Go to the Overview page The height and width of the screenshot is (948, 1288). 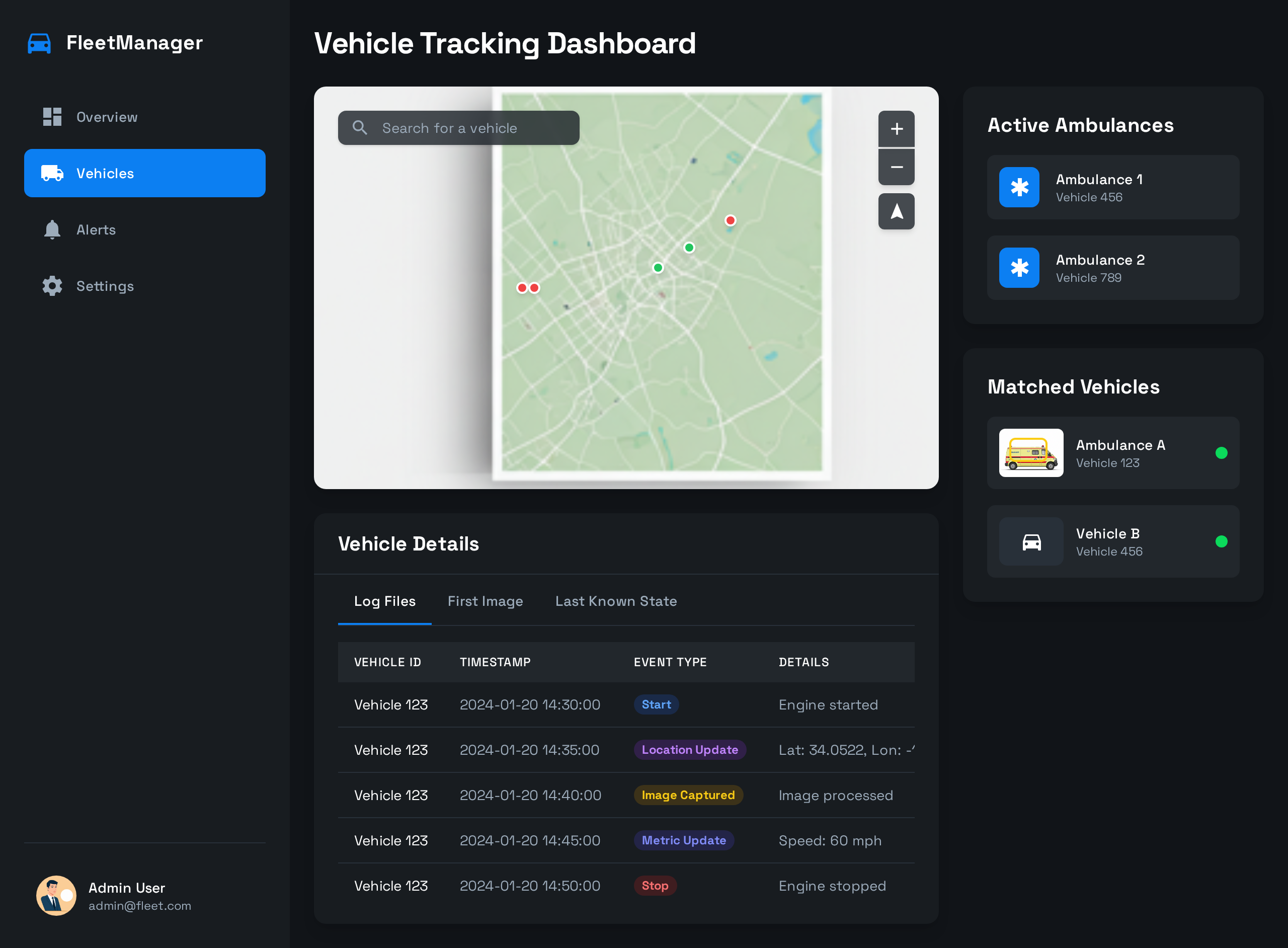[x=107, y=117]
